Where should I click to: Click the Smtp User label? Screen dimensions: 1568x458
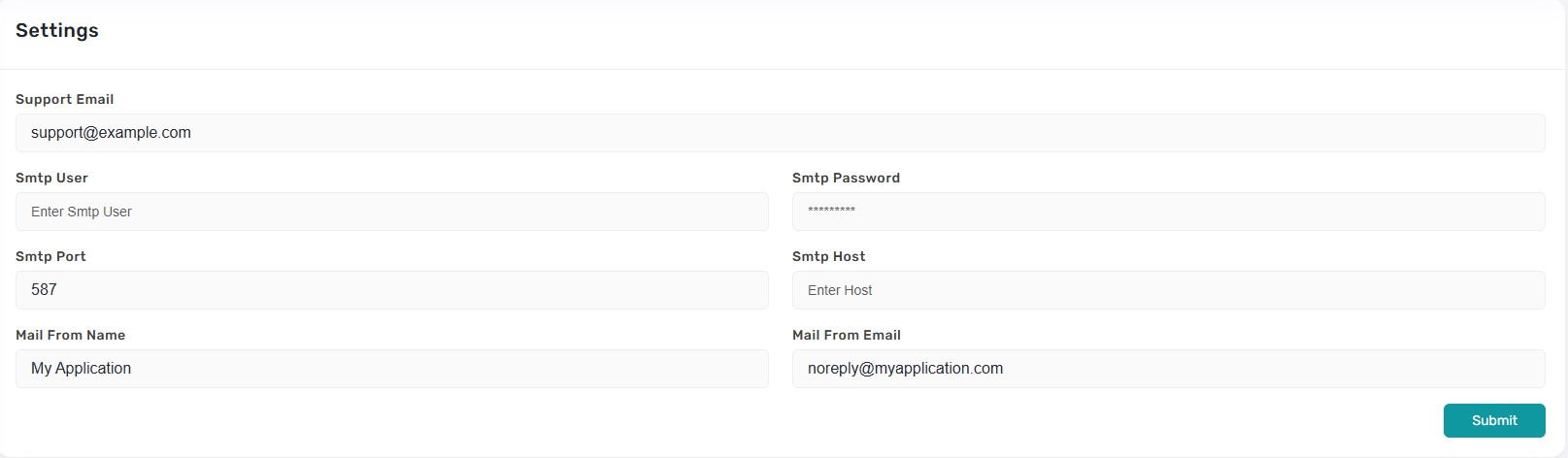coord(51,178)
